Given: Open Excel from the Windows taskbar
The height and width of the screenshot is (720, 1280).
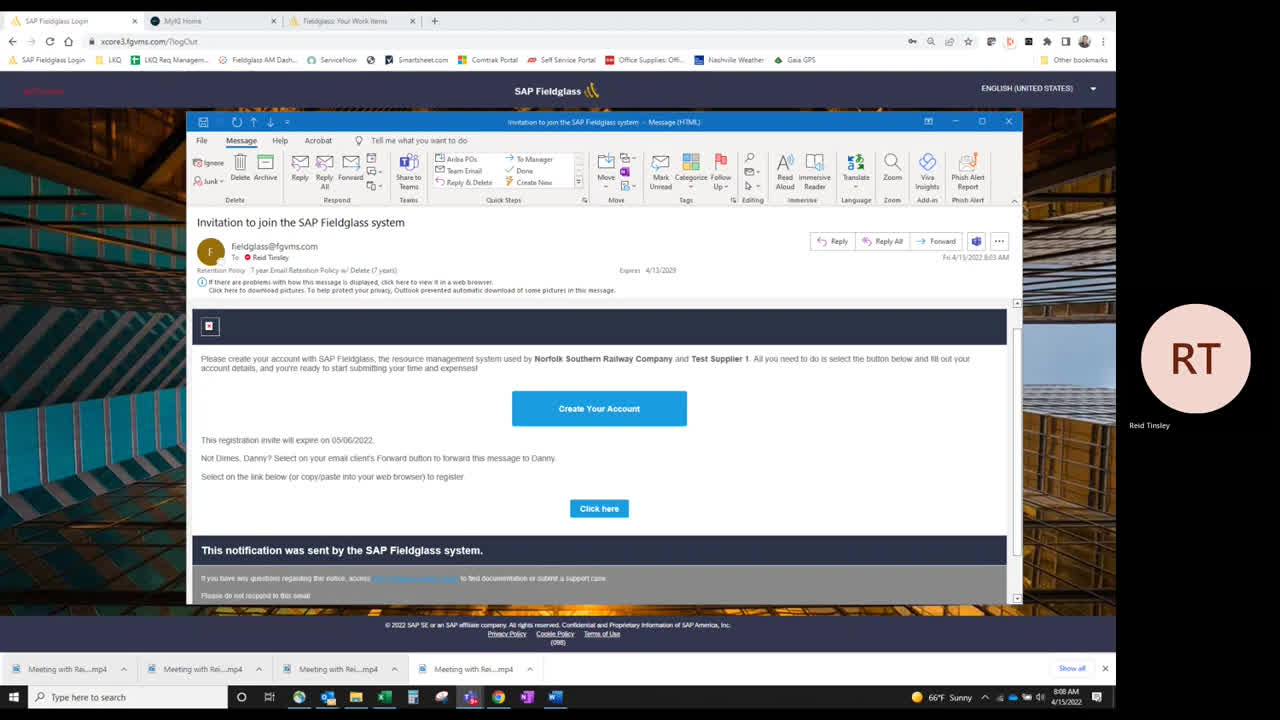Looking at the screenshot, I should click(x=384, y=697).
